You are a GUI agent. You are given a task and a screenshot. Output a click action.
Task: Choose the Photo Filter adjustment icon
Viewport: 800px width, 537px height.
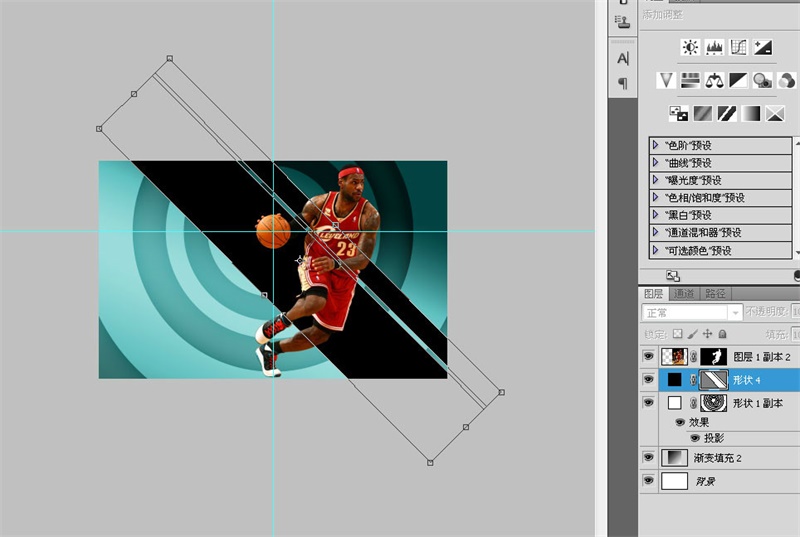pos(763,80)
